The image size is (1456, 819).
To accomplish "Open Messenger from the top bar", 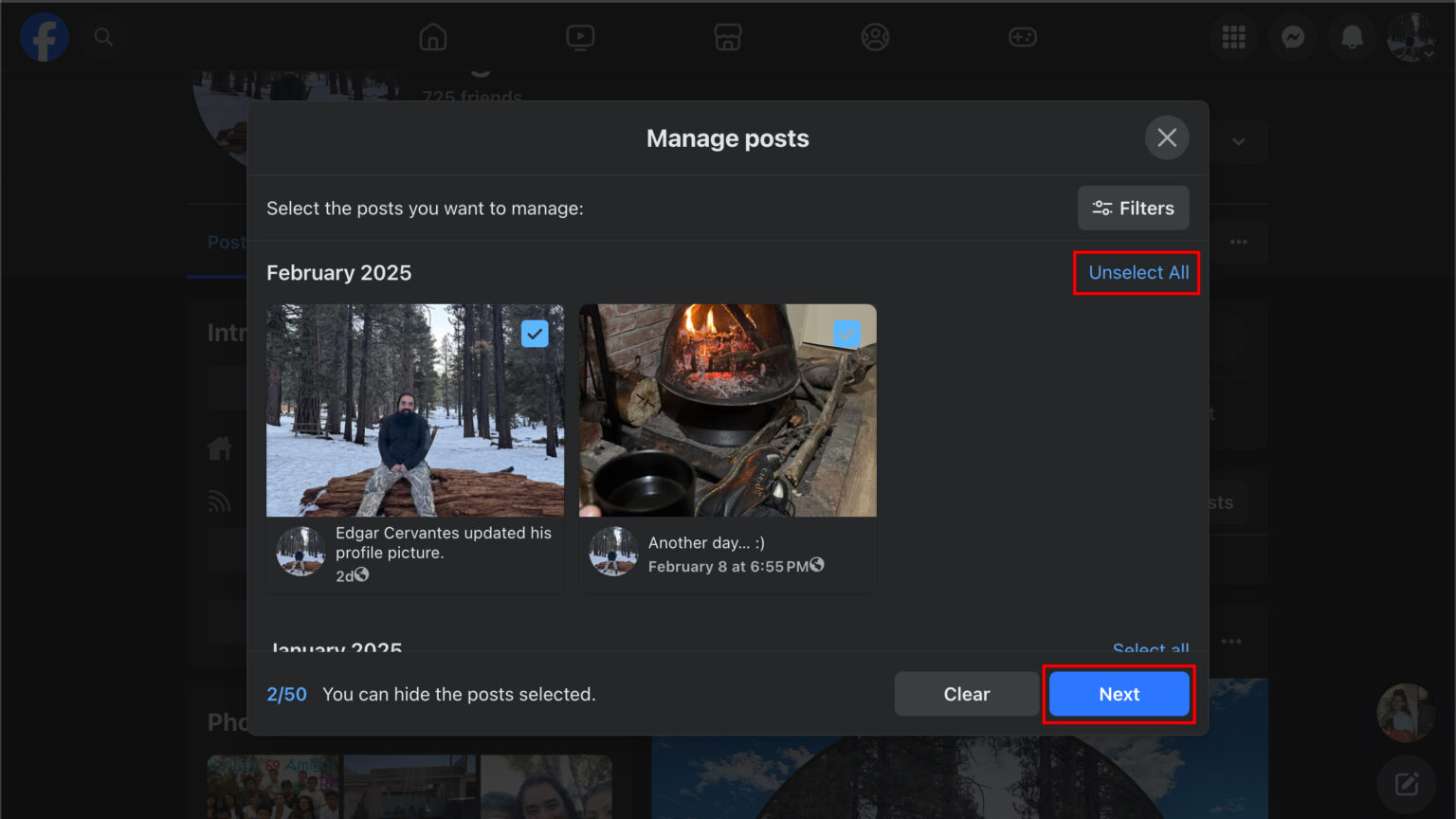I will [1292, 37].
